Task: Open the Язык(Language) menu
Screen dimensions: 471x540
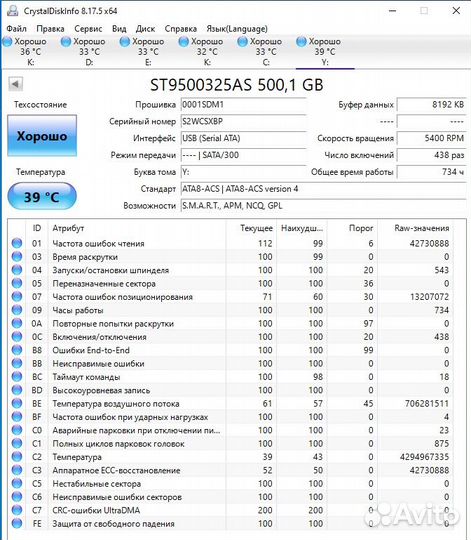Action: pos(237,29)
